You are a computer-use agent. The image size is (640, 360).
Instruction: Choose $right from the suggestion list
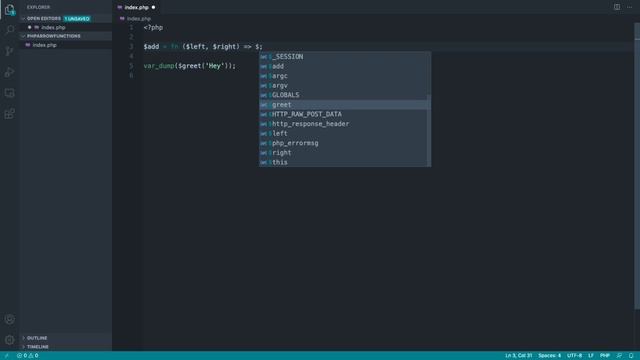tap(344, 153)
